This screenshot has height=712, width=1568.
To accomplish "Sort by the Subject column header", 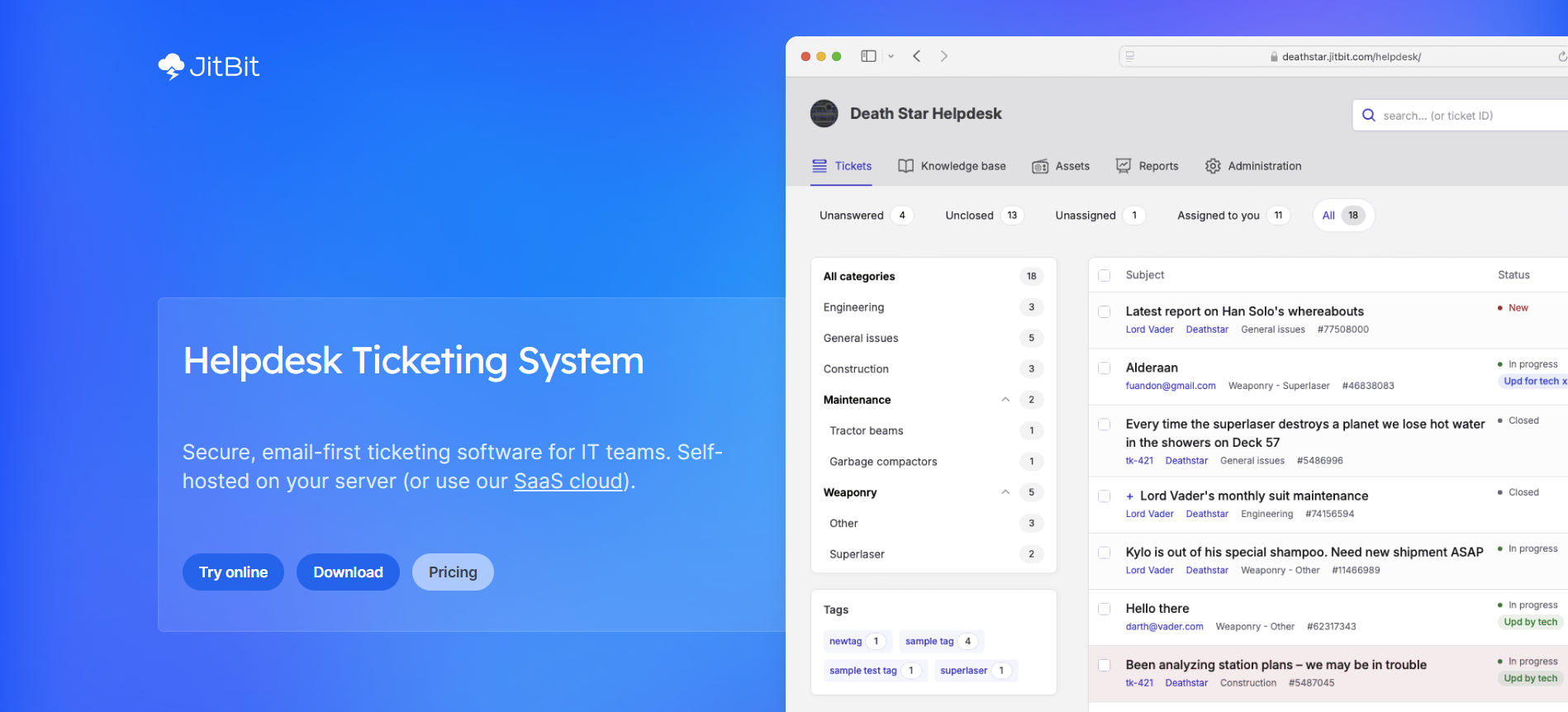I will click(1145, 275).
